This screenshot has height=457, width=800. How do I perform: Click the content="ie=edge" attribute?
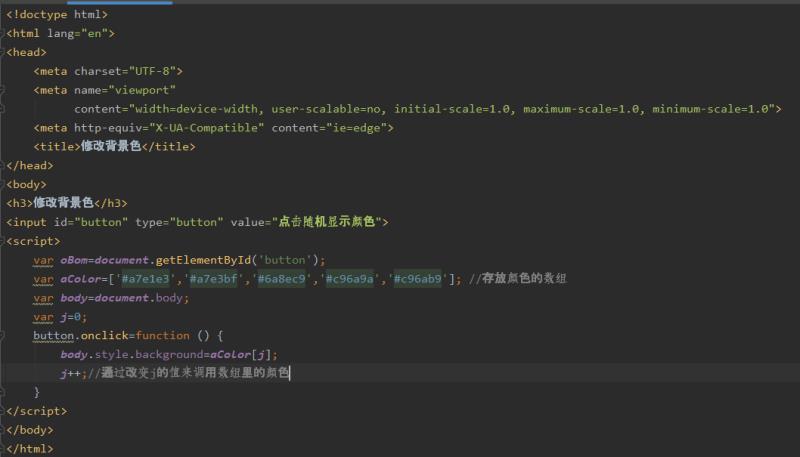(x=329, y=128)
